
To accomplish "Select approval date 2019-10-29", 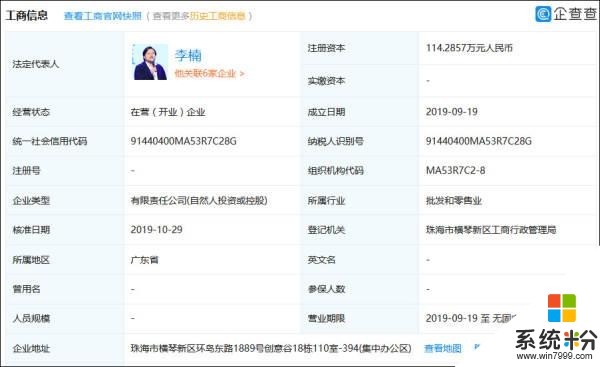I will click(157, 230).
